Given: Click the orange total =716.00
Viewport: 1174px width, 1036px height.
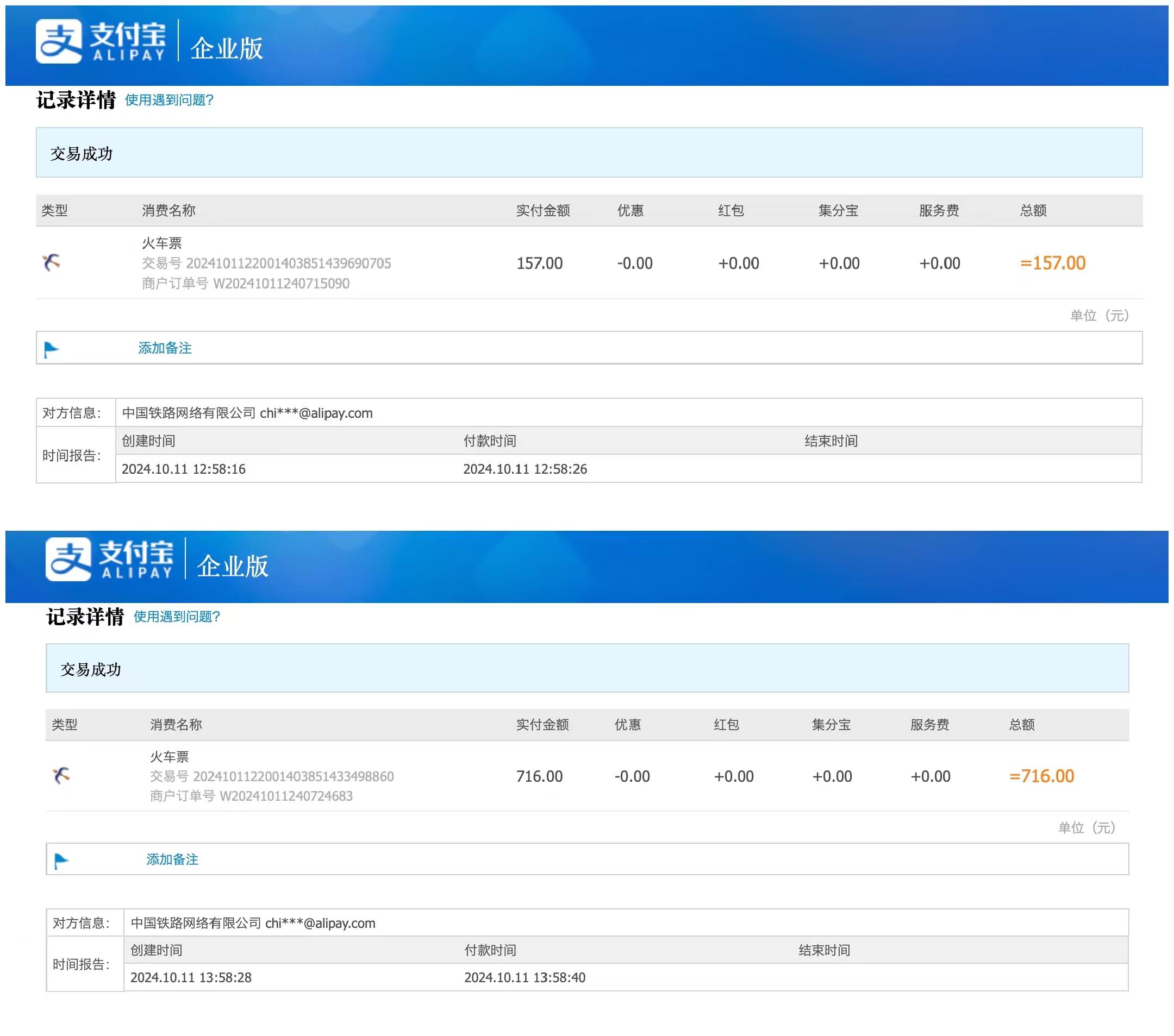Looking at the screenshot, I should click(x=1041, y=776).
